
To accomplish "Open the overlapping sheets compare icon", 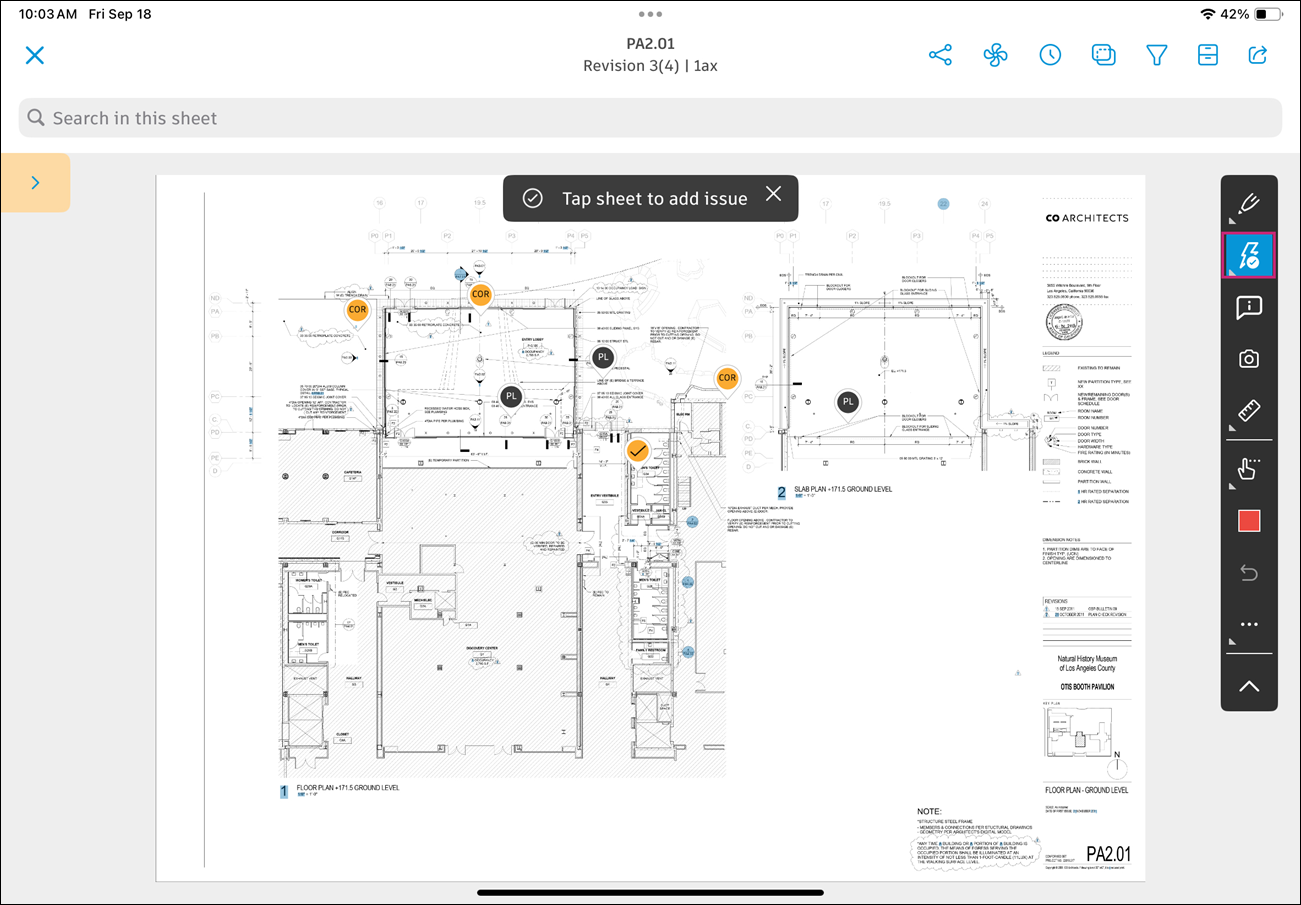I will [x=1104, y=55].
